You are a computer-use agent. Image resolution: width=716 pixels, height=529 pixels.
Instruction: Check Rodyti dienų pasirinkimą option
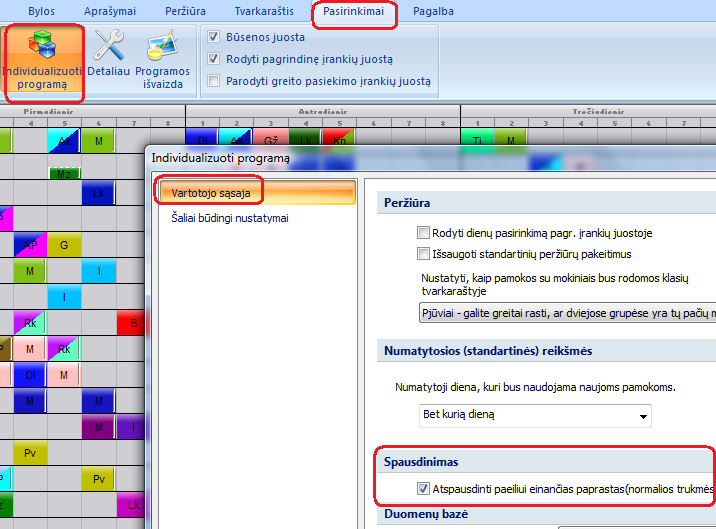click(x=424, y=233)
